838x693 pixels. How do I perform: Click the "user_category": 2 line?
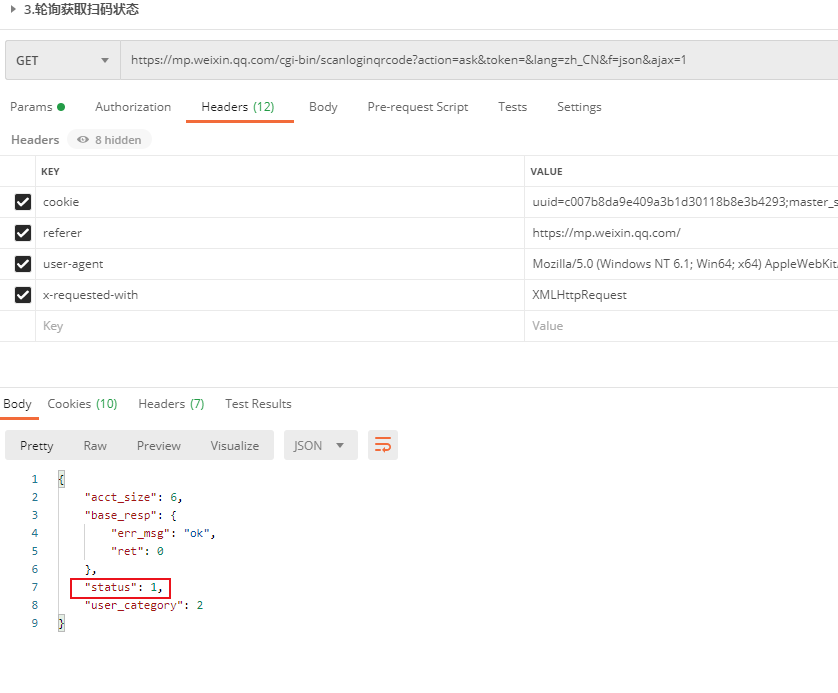pyautogui.click(x=144, y=605)
